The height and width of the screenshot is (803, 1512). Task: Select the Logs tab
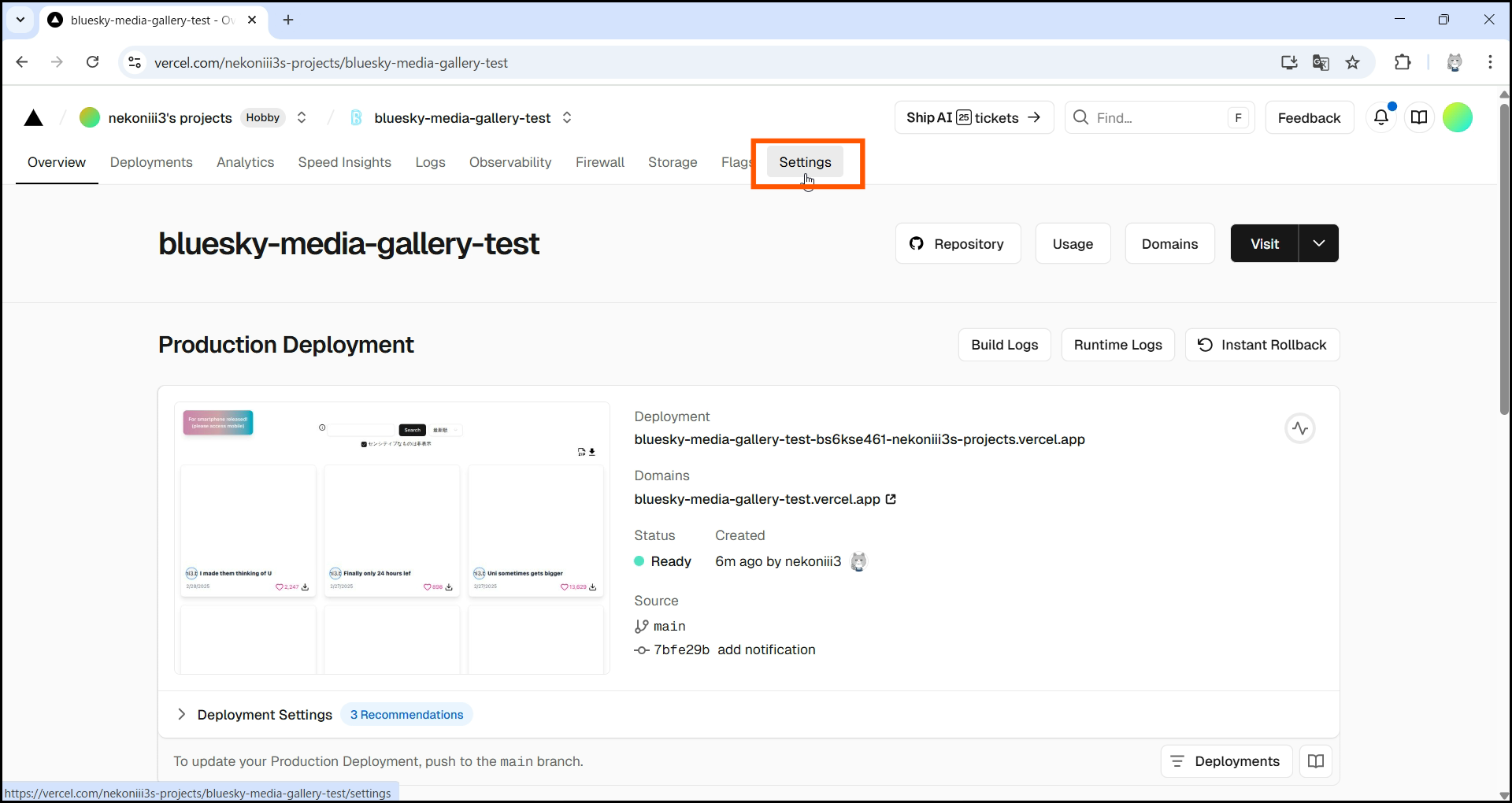pos(431,162)
